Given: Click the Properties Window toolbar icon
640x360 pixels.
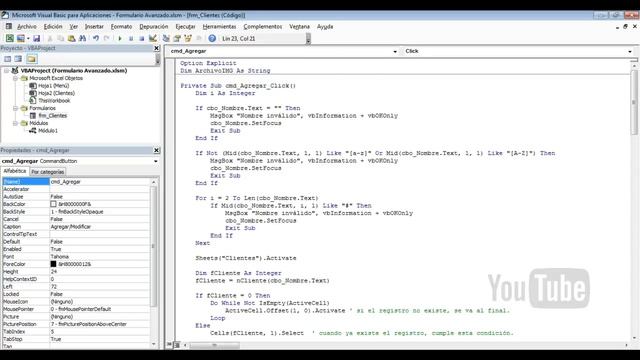Looking at the screenshot, I should click(x=177, y=38).
